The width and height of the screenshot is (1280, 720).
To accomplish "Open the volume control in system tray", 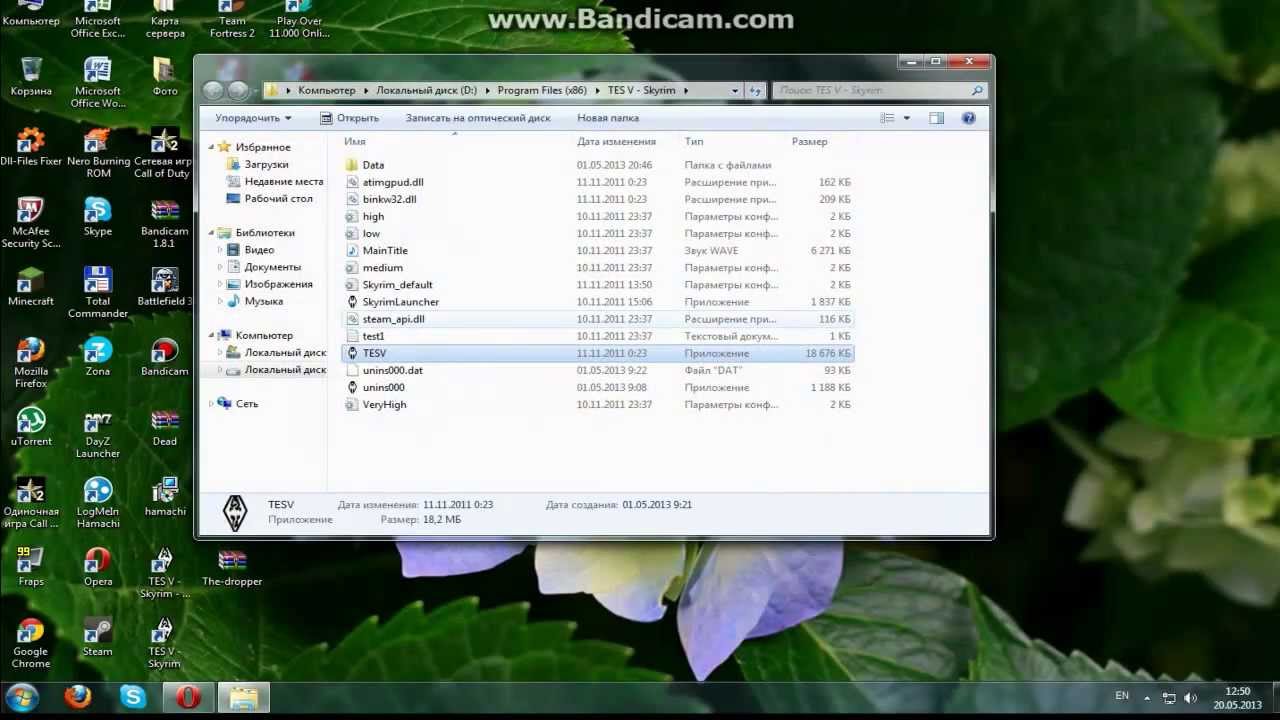I will (x=1190, y=697).
